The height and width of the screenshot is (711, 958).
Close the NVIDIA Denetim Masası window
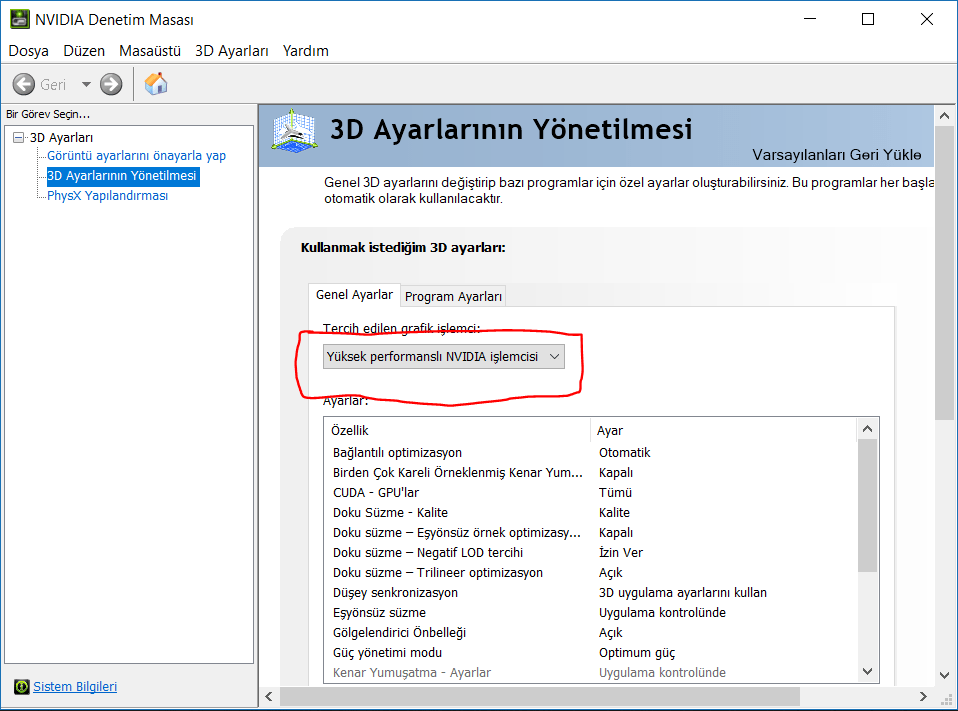(927, 19)
